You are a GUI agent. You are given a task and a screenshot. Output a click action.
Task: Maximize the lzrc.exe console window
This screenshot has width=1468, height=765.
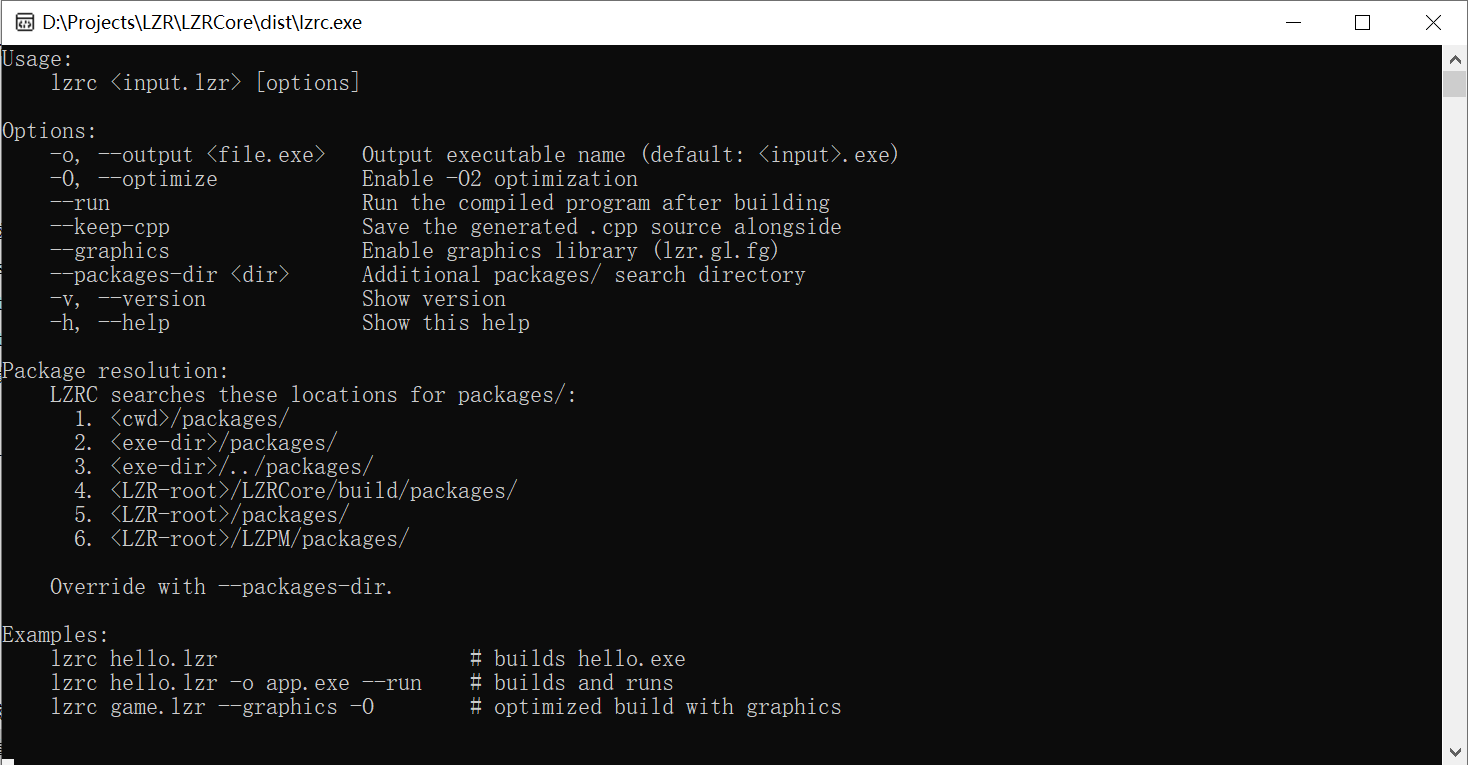1362,22
